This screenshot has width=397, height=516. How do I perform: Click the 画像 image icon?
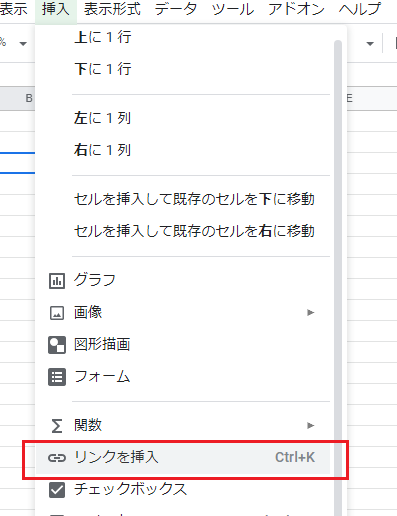point(57,313)
